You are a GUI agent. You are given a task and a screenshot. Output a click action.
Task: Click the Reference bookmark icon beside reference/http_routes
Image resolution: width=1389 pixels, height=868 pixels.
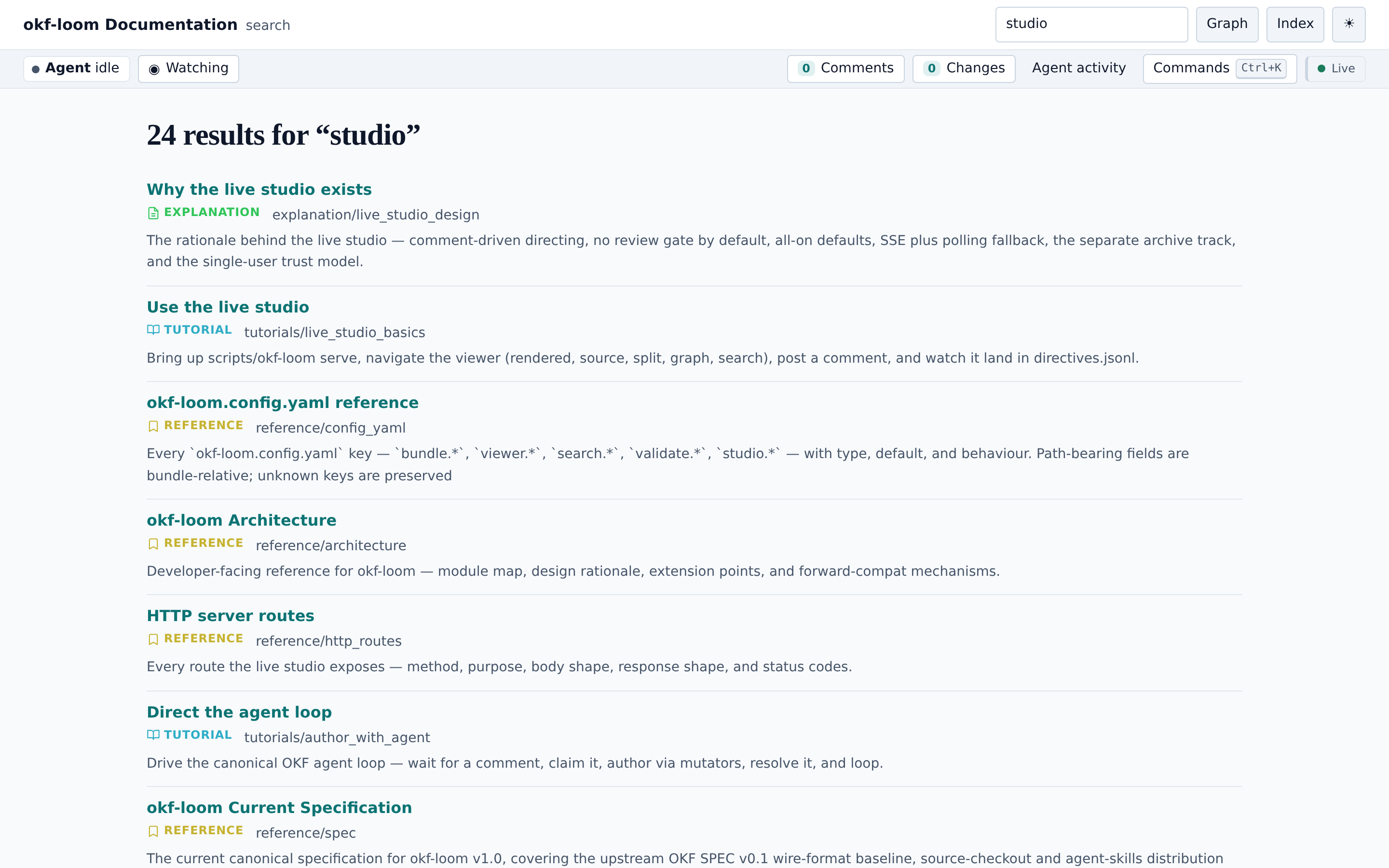pyautogui.click(x=153, y=639)
